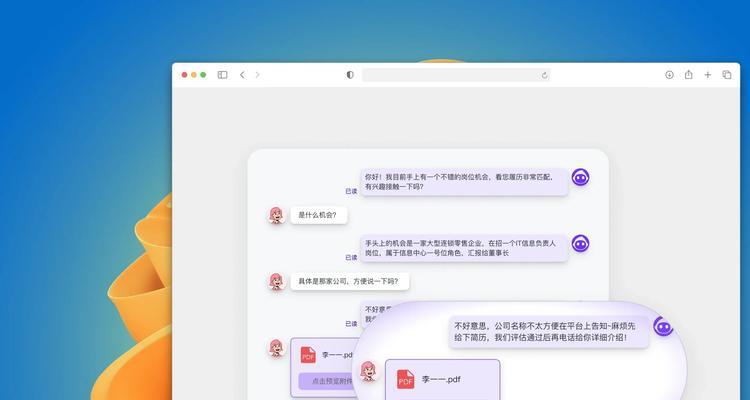The width and height of the screenshot is (750, 400).
Task: Click recruiter avatar beside first message
Action: [x=580, y=178]
